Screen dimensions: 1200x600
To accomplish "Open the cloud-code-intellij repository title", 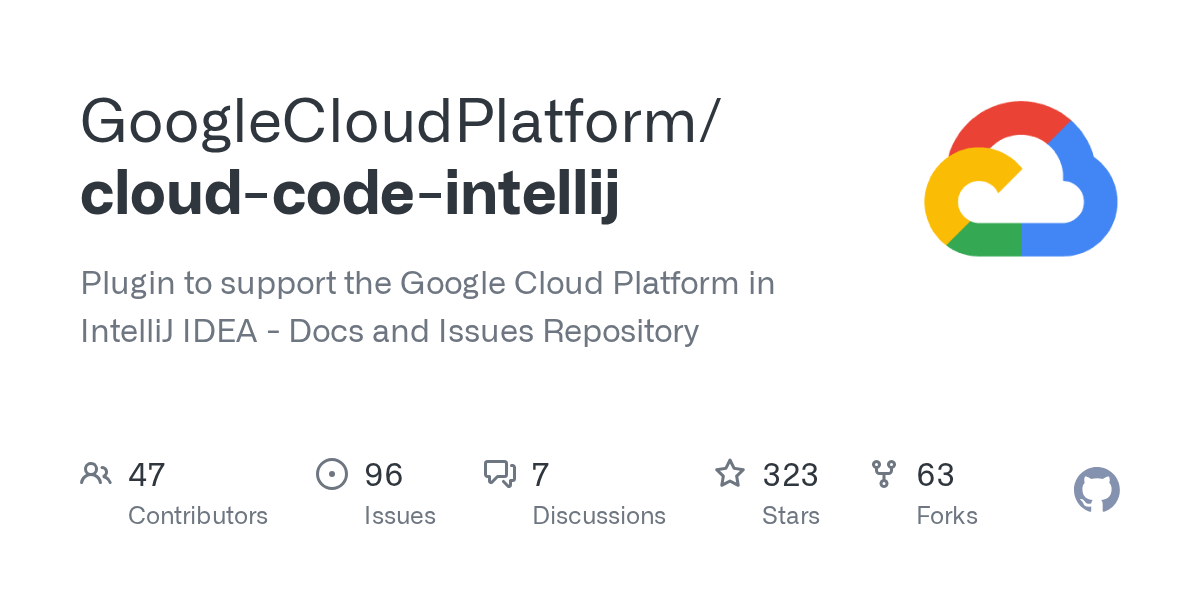I will tap(350, 195).
